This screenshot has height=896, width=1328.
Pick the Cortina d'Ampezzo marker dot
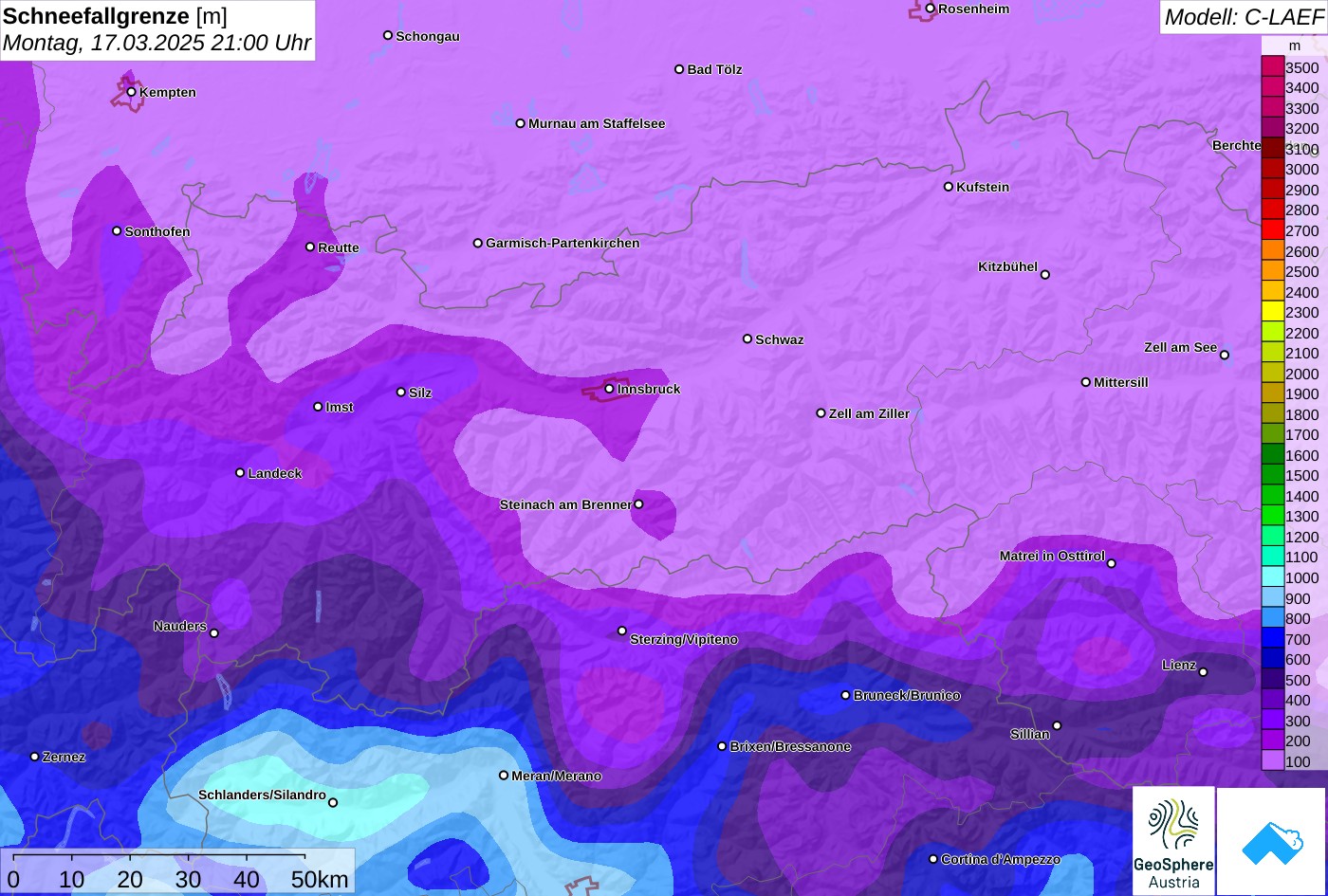933,859
